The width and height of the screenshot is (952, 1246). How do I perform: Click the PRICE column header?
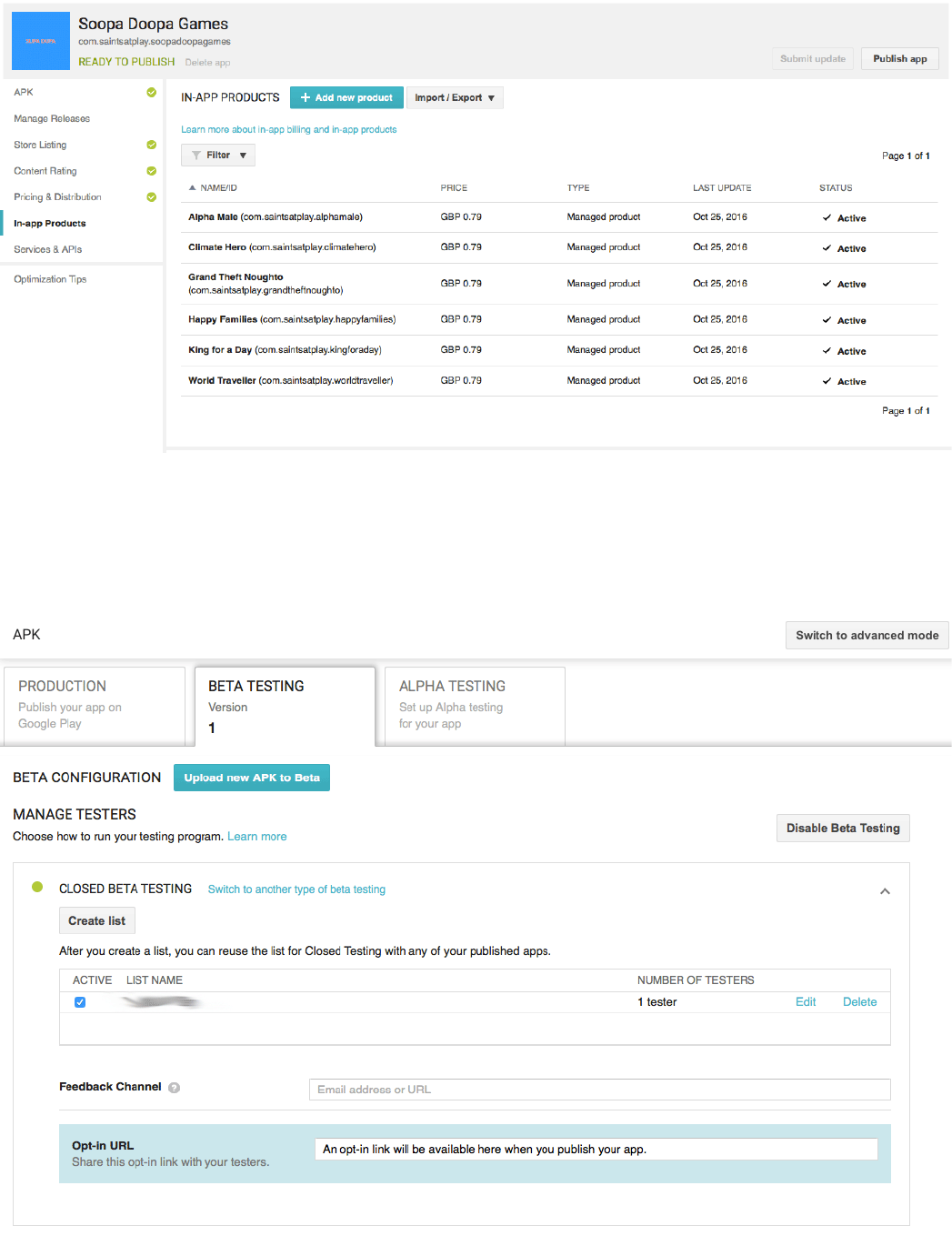(x=454, y=188)
